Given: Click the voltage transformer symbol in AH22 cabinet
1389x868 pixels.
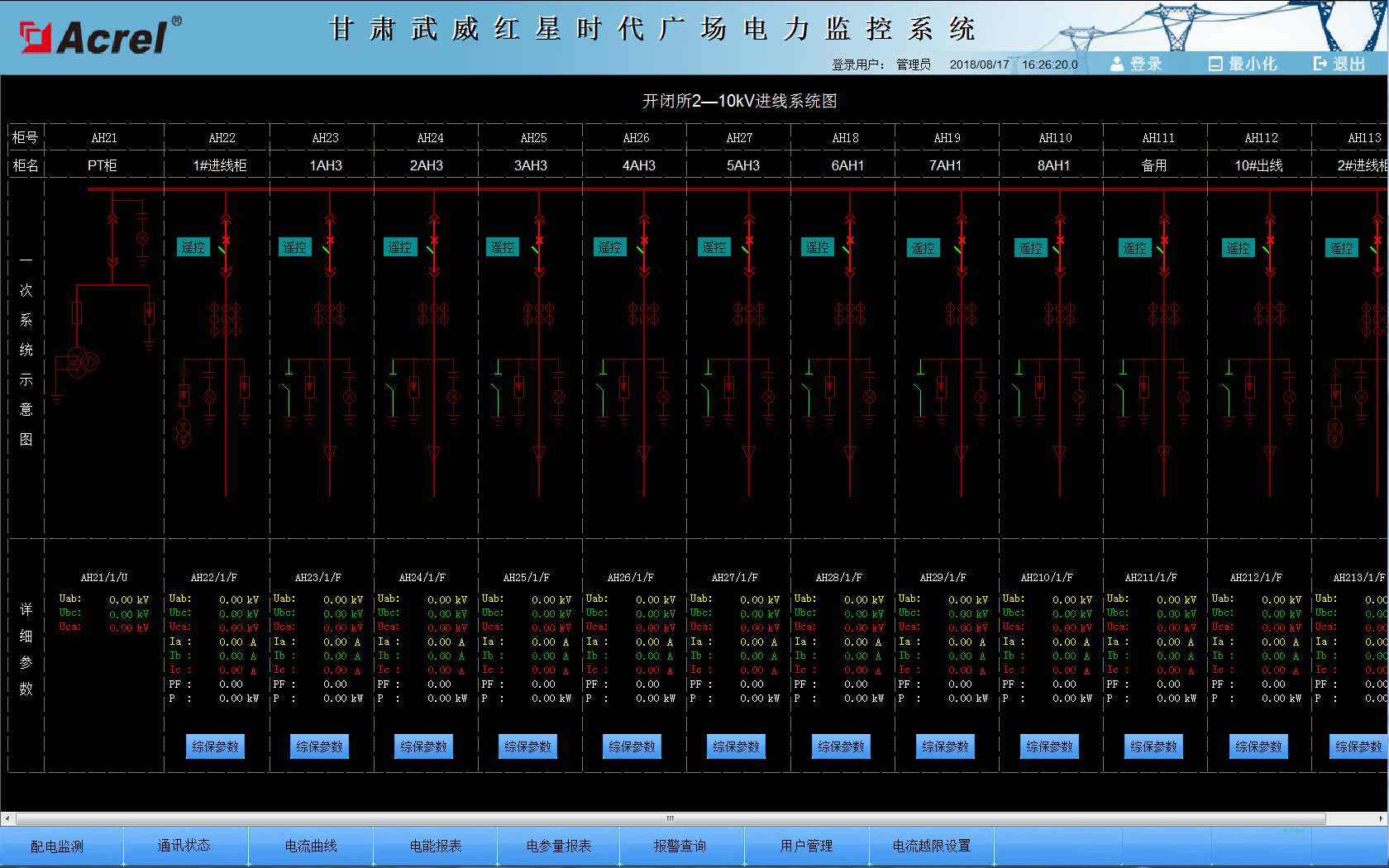Looking at the screenshot, I should tap(184, 433).
